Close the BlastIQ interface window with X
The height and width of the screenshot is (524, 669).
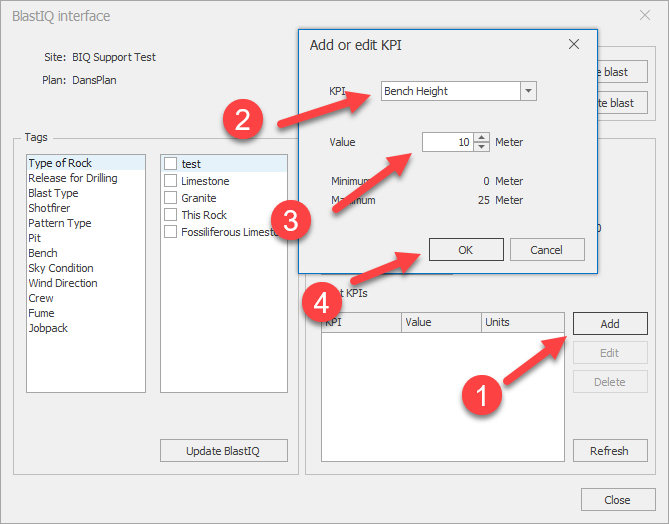[645, 15]
